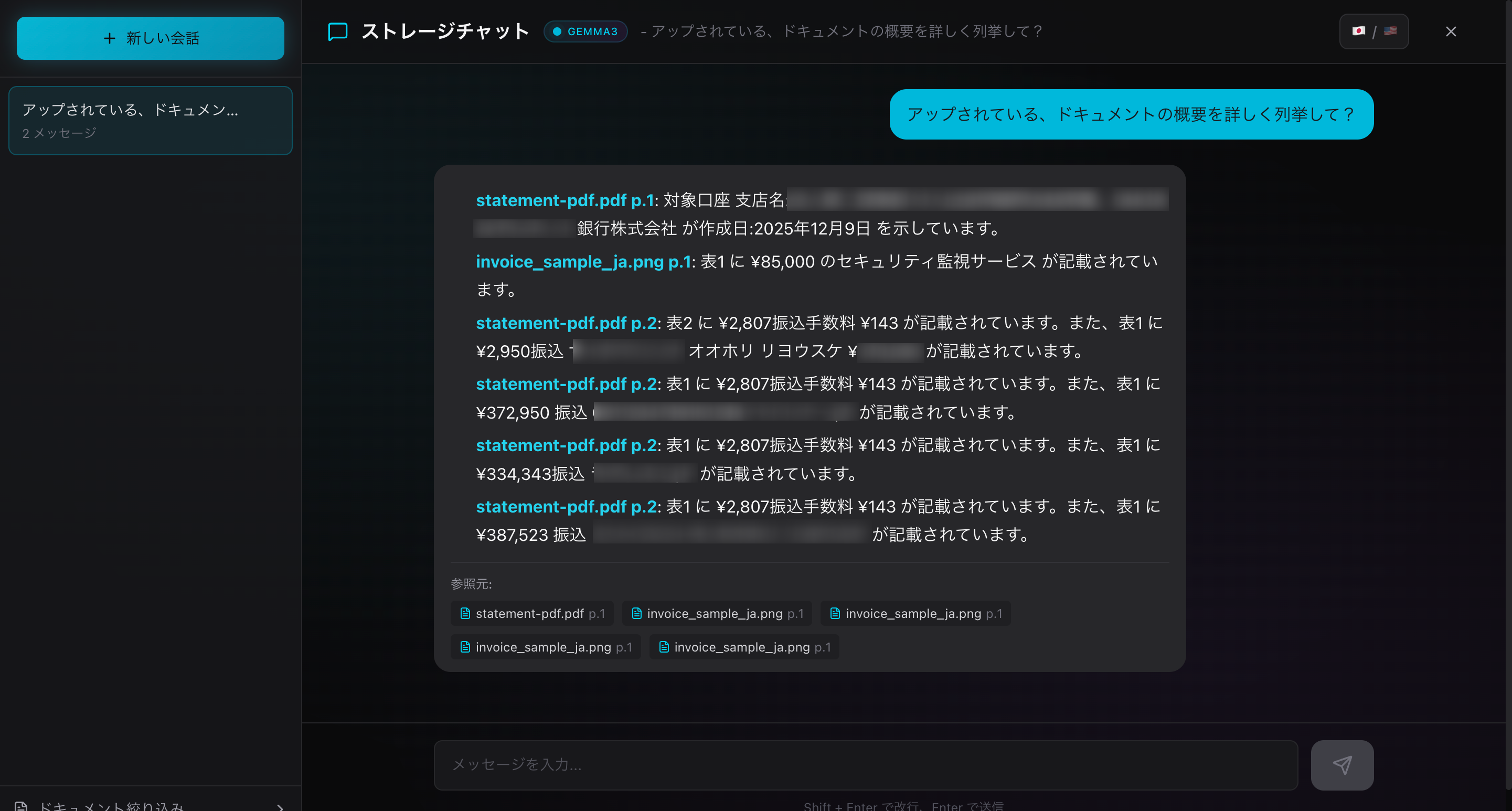Close the chat with the X button
1512x811 pixels.
tap(1452, 31)
